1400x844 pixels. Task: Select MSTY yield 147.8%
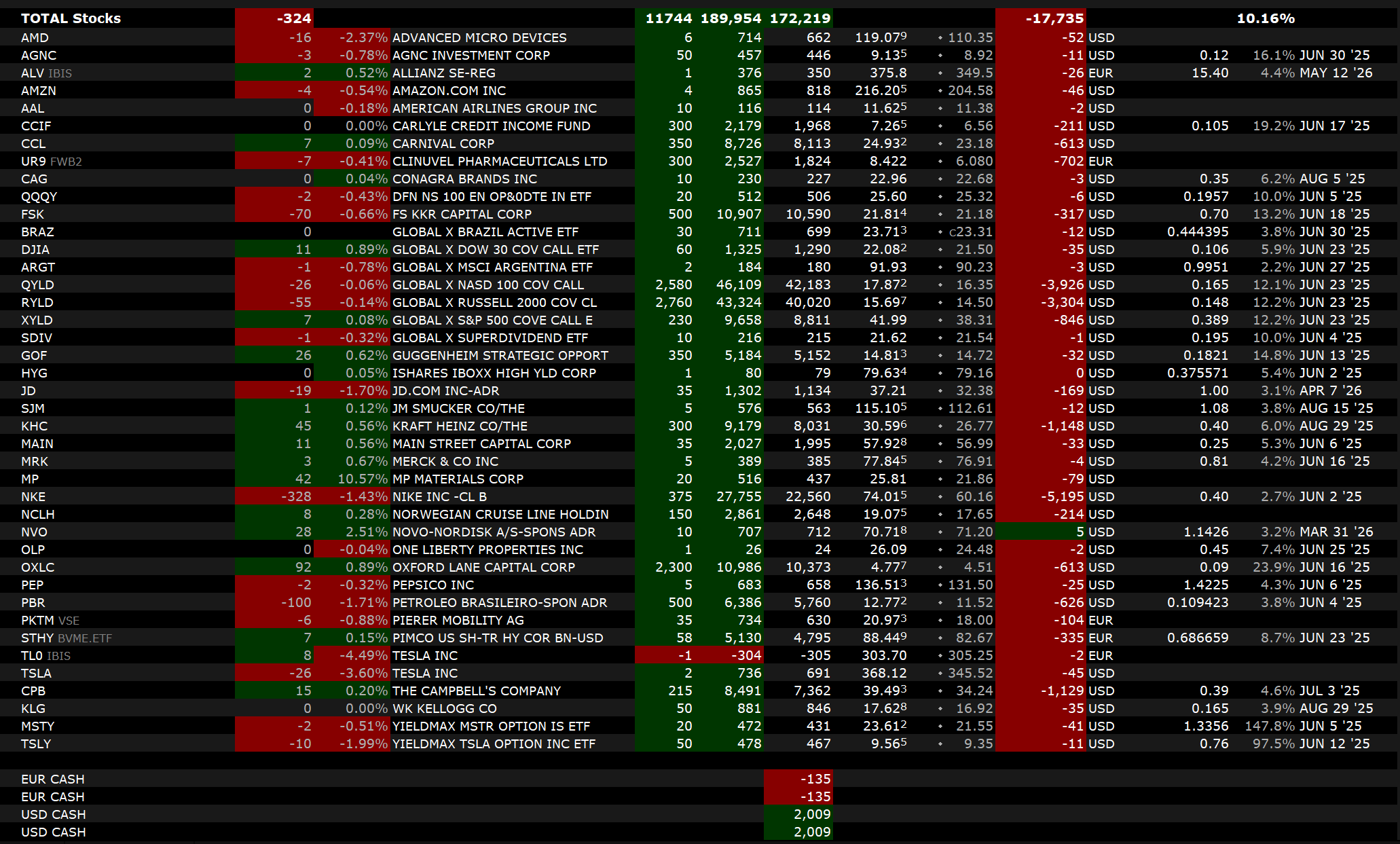(1270, 726)
